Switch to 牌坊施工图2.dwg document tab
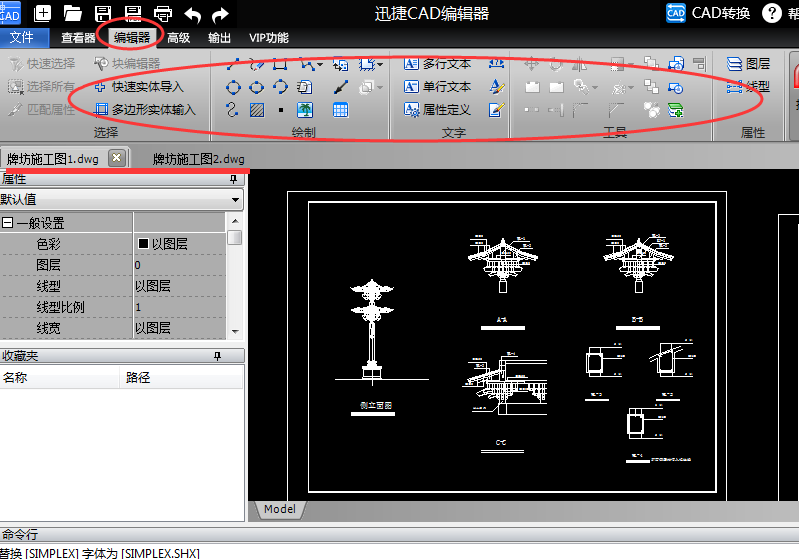The image size is (799, 559). [x=198, y=159]
